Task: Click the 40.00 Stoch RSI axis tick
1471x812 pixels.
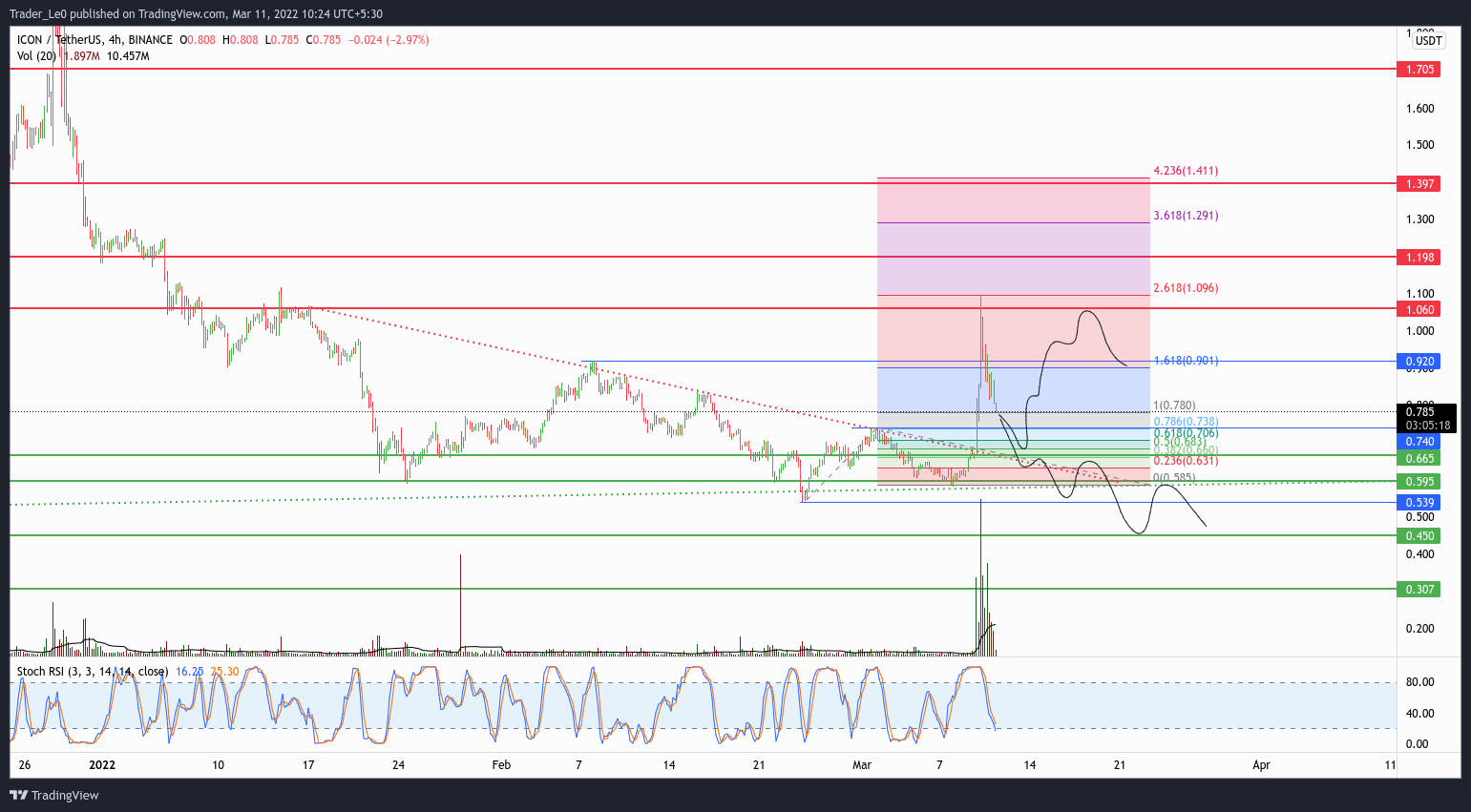Action: click(x=1419, y=714)
